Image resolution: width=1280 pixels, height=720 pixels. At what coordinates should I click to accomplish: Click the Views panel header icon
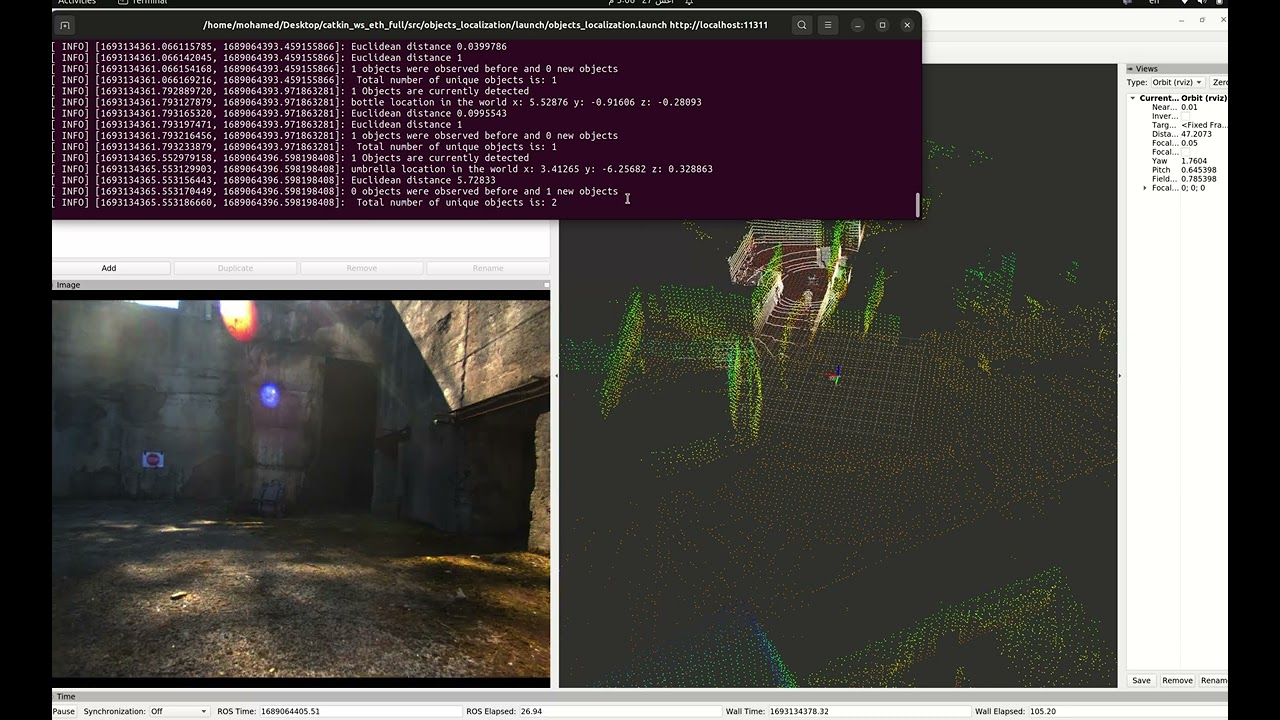tap(1131, 69)
